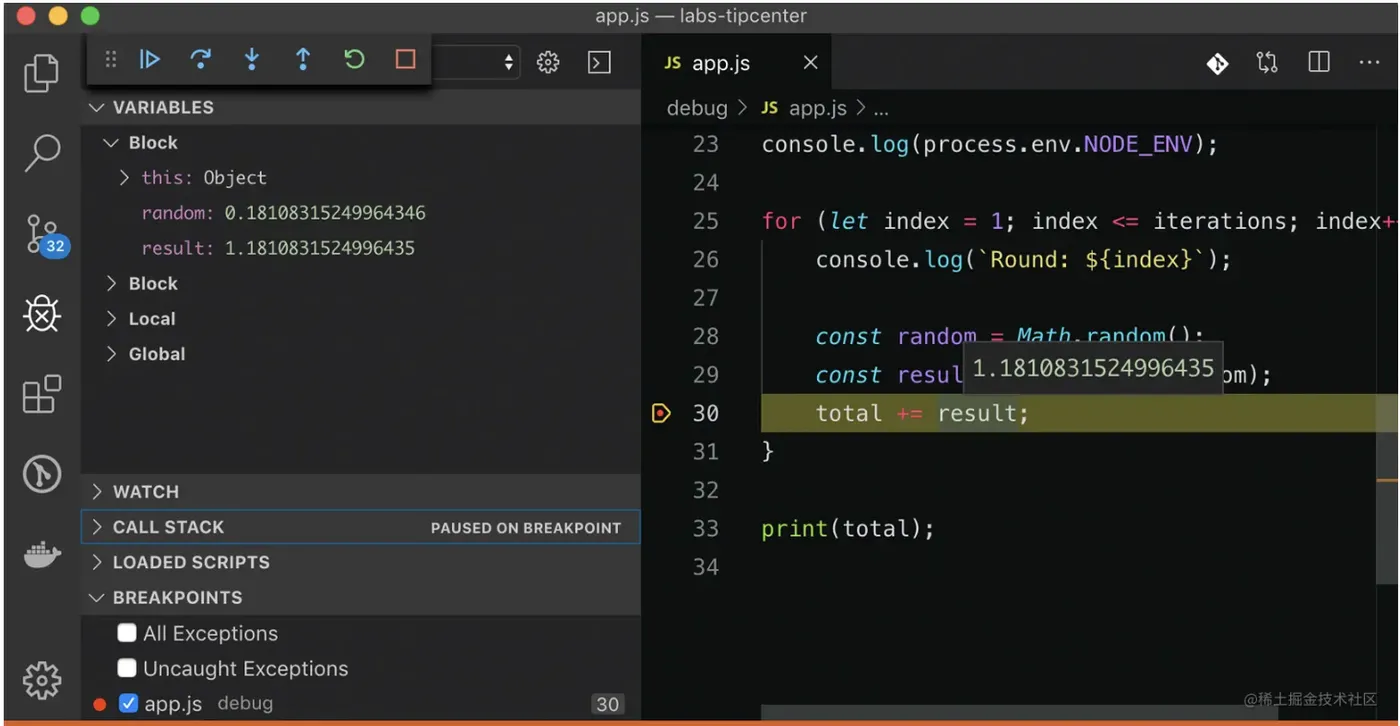1400x726 pixels.
Task: Step into the function
Action: (x=252, y=60)
